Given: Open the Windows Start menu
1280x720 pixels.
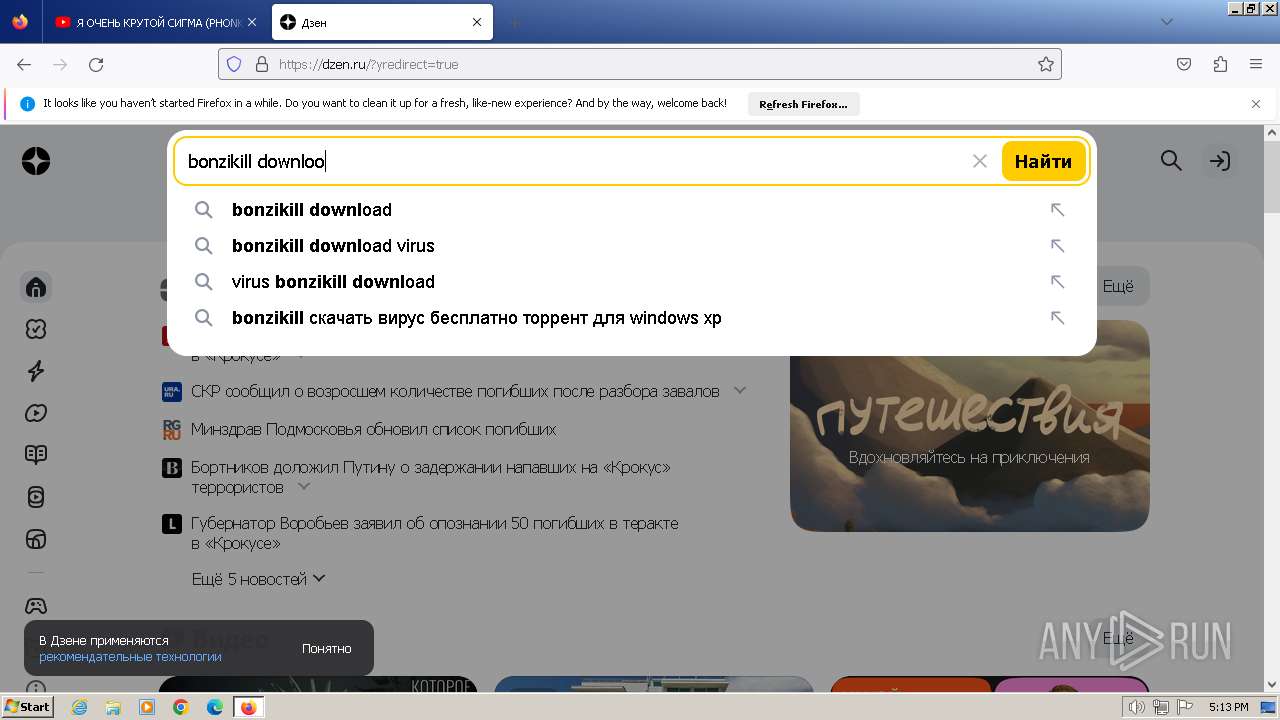Looking at the screenshot, I should point(27,707).
